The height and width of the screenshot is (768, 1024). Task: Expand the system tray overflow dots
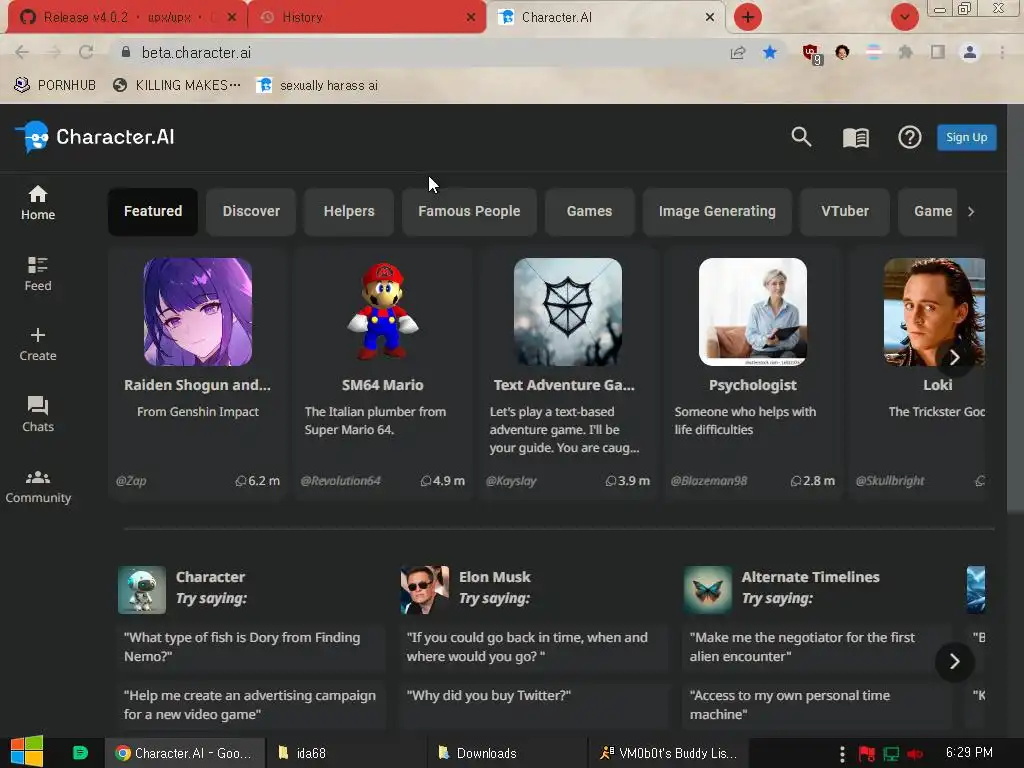(x=842, y=753)
